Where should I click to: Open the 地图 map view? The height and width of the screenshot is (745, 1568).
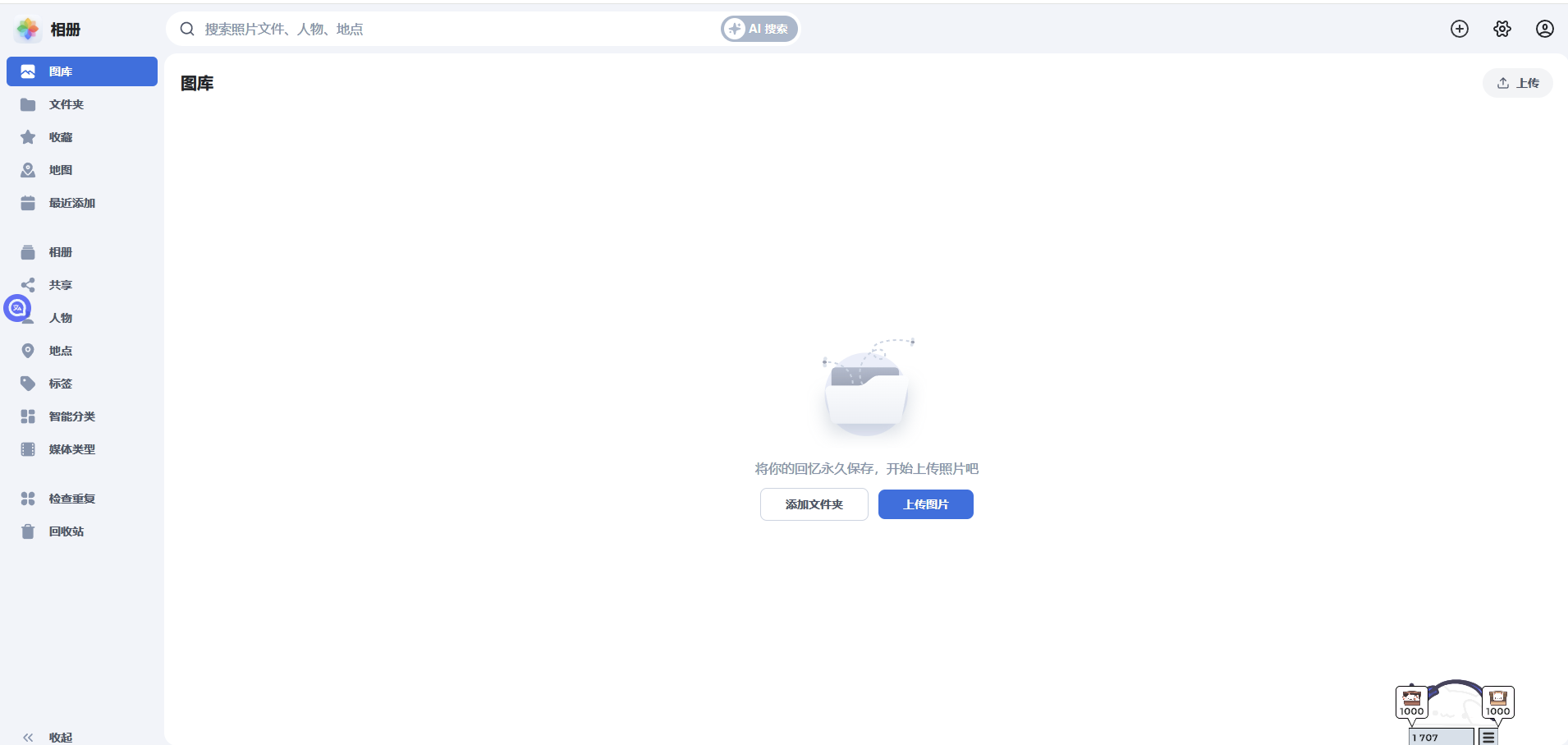(60, 169)
